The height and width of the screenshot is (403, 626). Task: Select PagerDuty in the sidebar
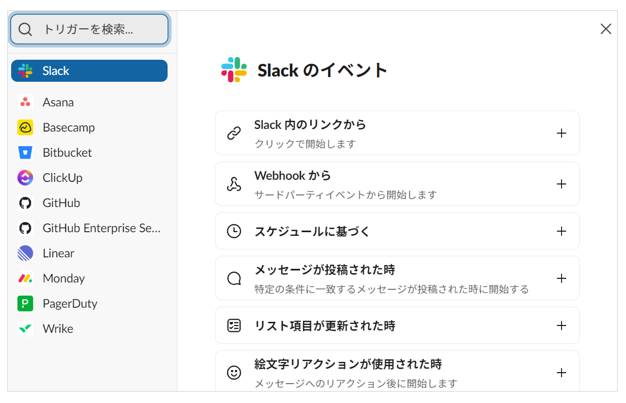pyautogui.click(x=89, y=304)
